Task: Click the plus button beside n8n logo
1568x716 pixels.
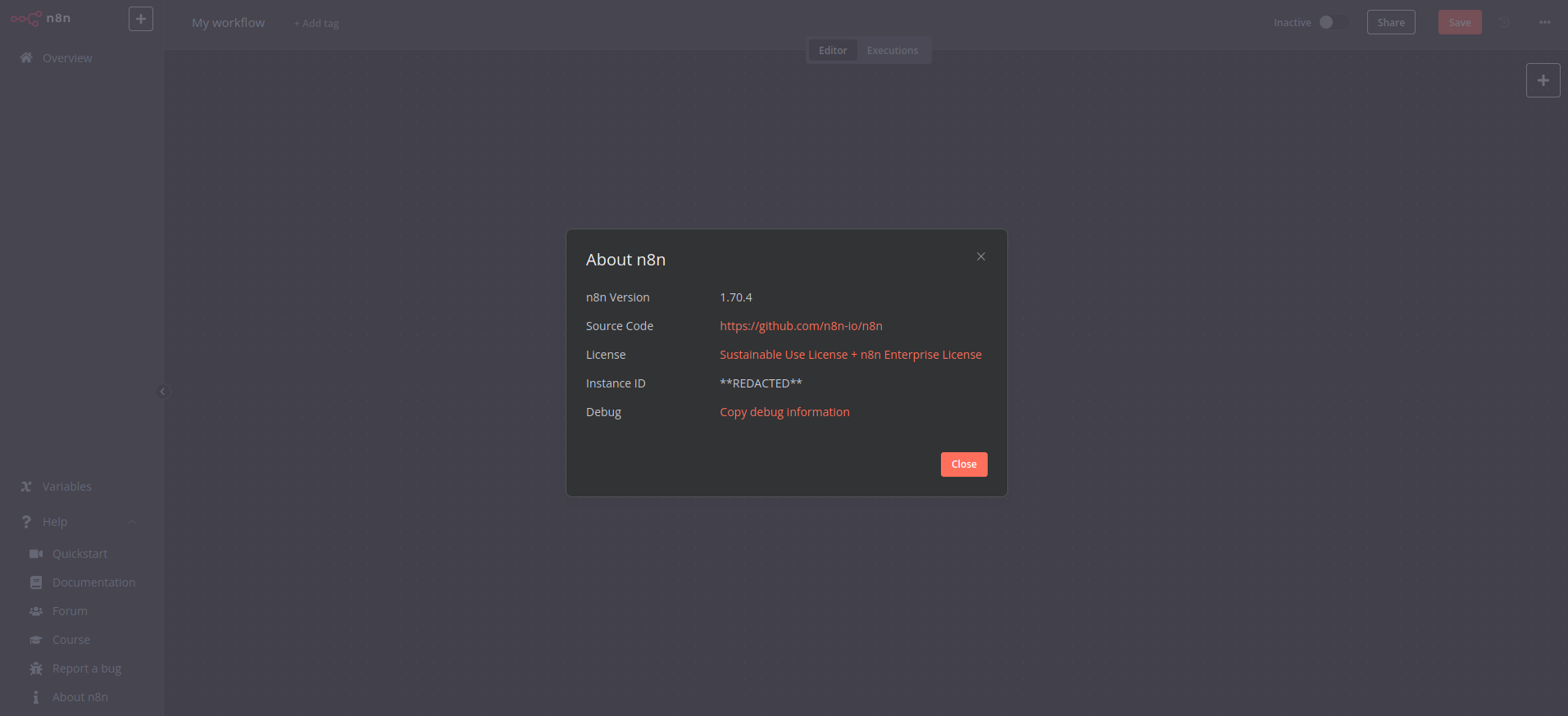Action: [141, 19]
